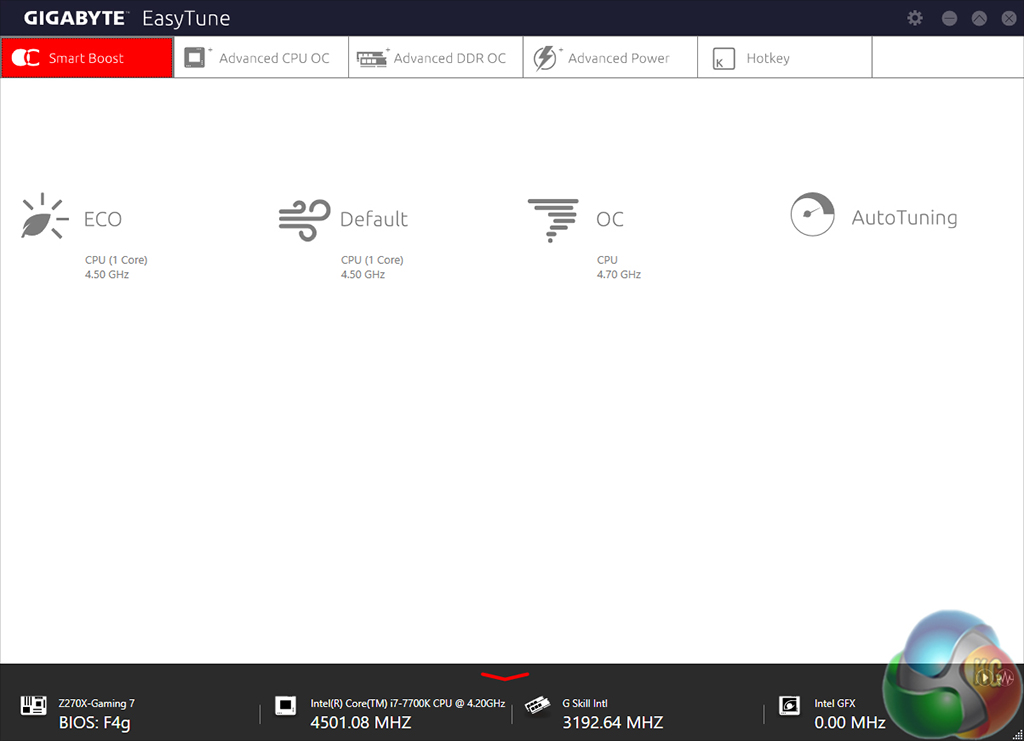Open the Smart Boost tab

[x=87, y=57]
